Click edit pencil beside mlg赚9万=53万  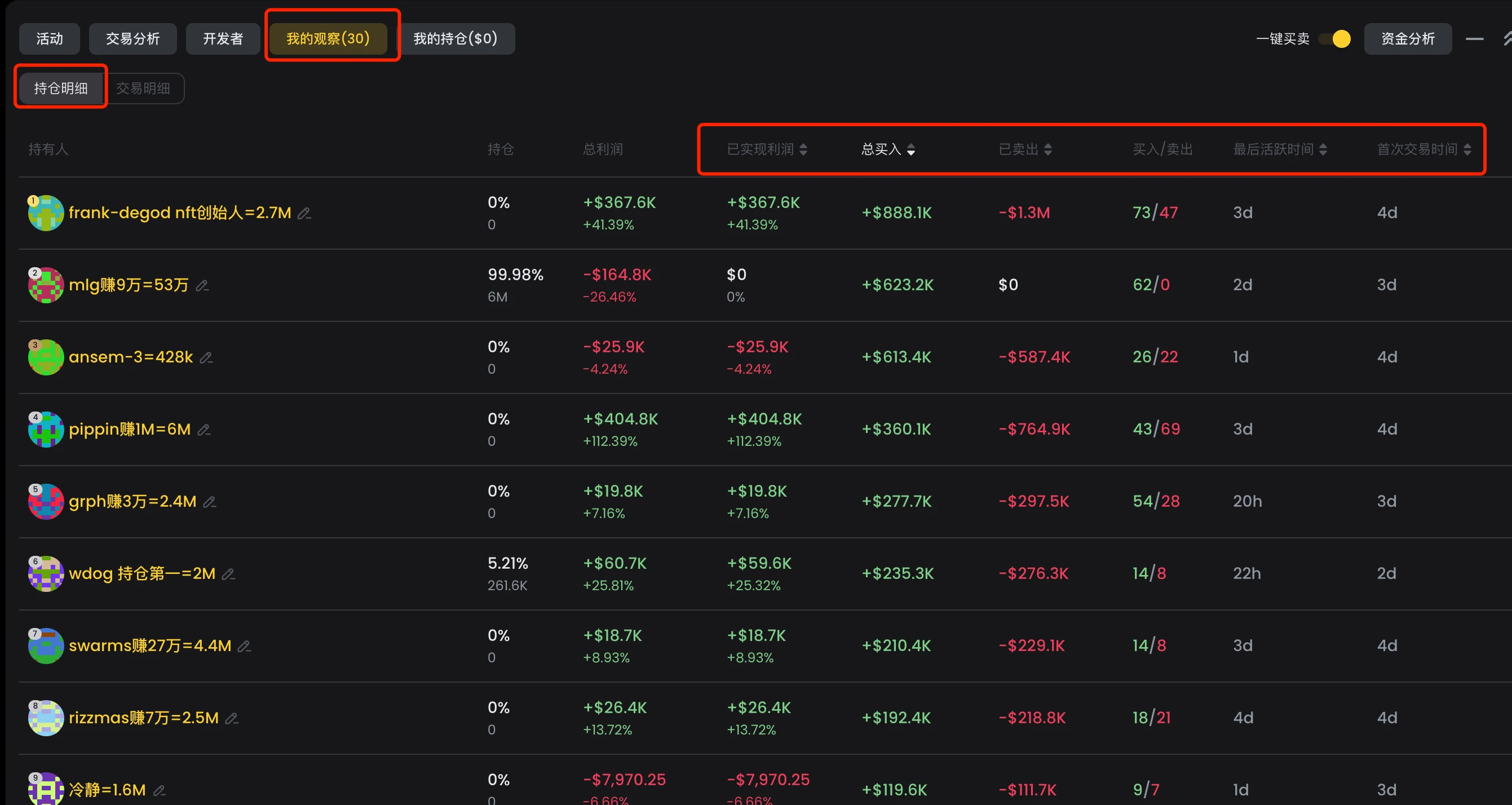pyautogui.click(x=202, y=286)
